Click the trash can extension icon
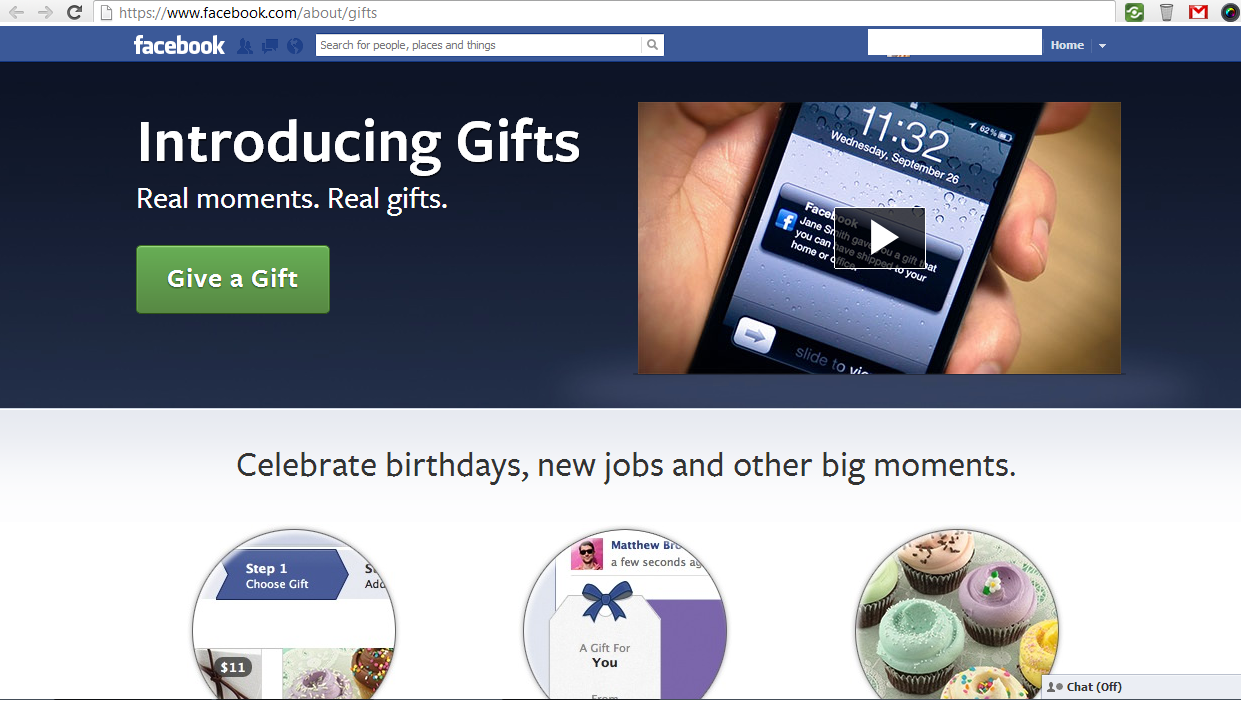The width and height of the screenshot is (1241, 701). (1166, 12)
